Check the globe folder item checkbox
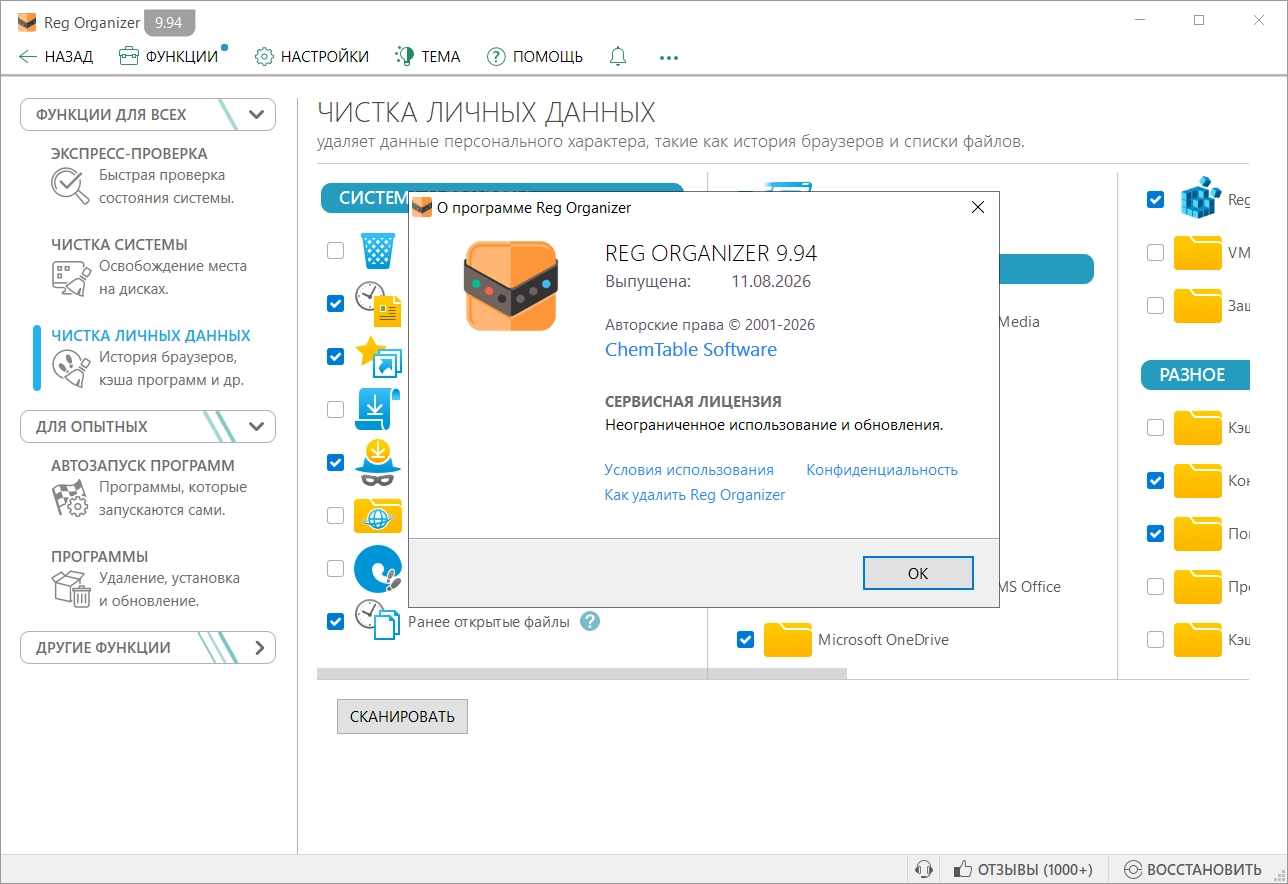Screen dimensions: 1288x884 336,515
